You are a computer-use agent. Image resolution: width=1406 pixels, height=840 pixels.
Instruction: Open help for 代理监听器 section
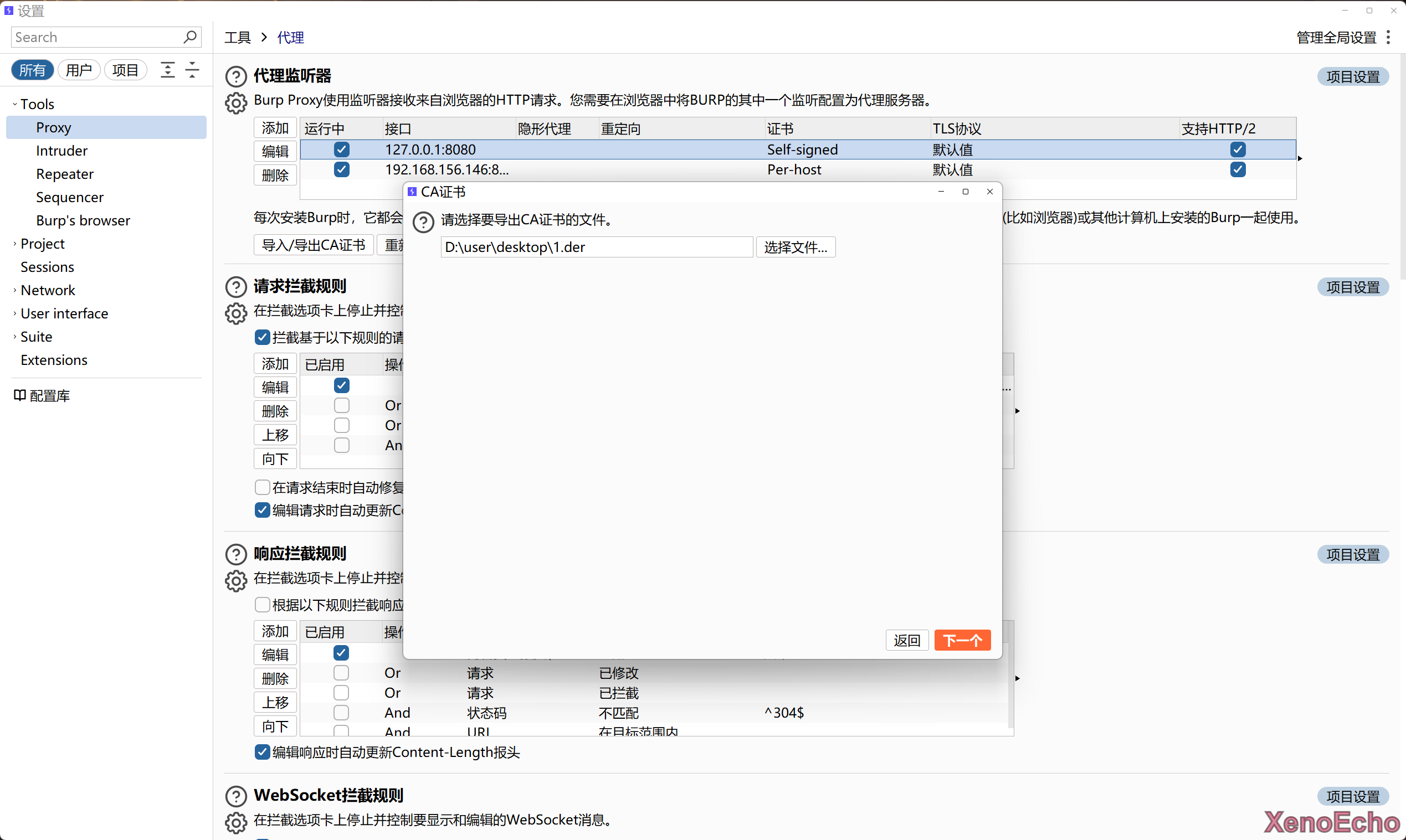pos(235,76)
